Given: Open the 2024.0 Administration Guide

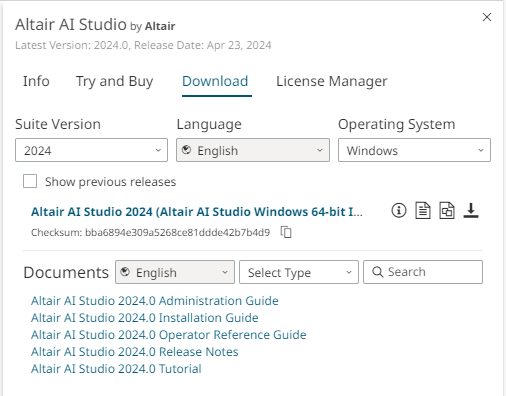Looking at the screenshot, I should click(x=155, y=301).
